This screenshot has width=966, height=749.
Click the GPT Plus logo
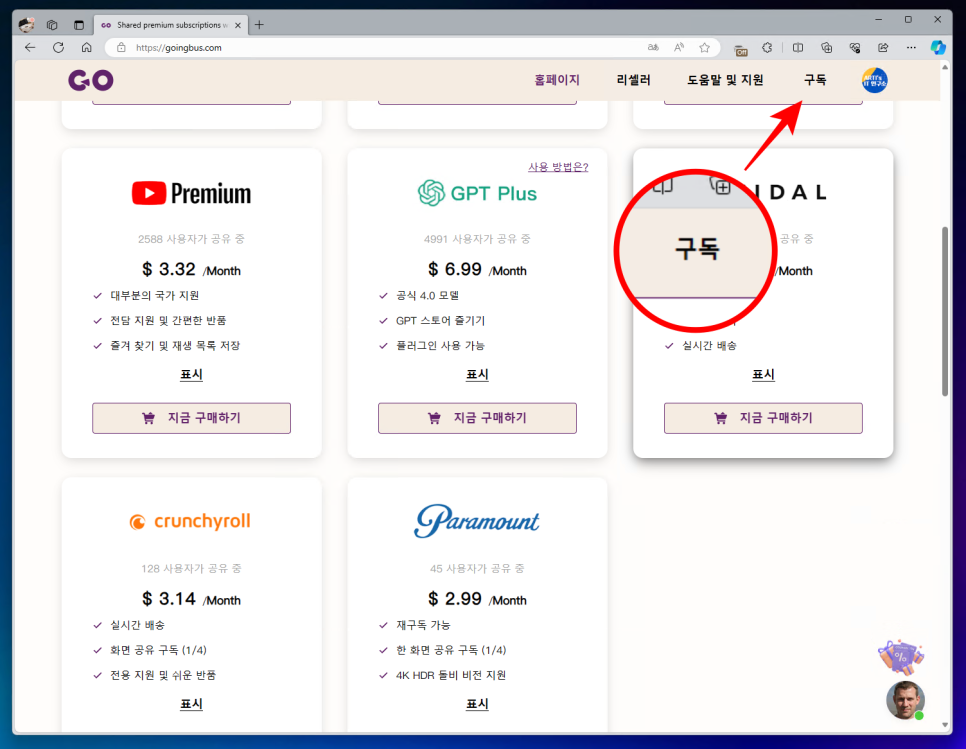pyautogui.click(x=477, y=193)
